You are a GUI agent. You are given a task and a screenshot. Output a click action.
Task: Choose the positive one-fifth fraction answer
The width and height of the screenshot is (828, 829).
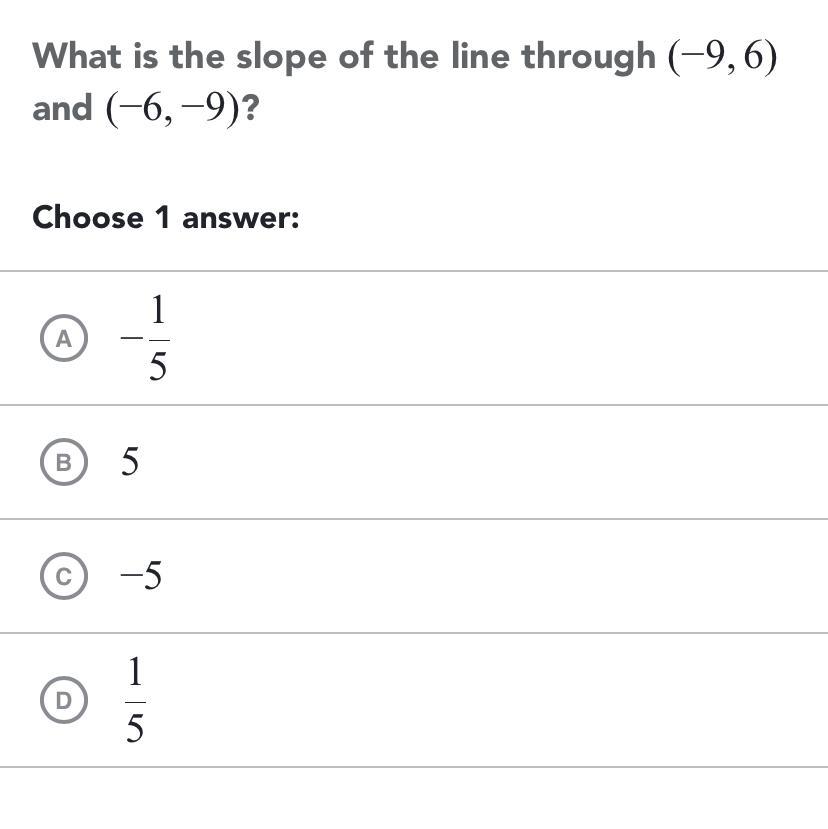pyautogui.click(x=135, y=700)
